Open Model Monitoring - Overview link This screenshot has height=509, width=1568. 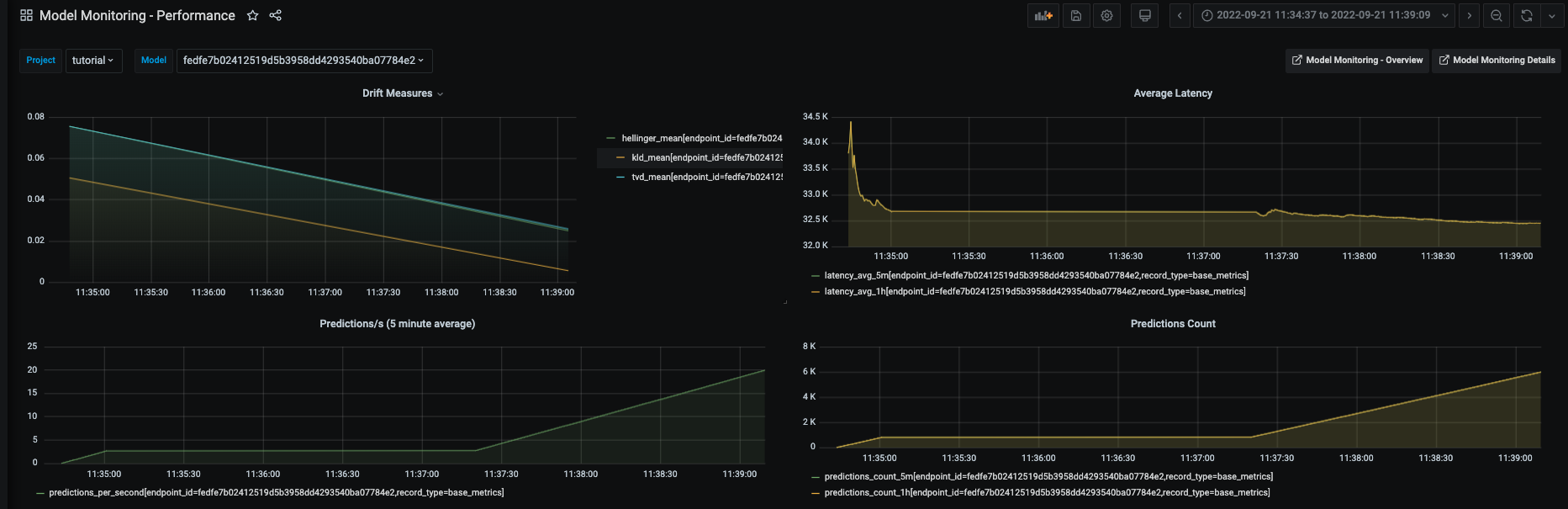(1357, 61)
